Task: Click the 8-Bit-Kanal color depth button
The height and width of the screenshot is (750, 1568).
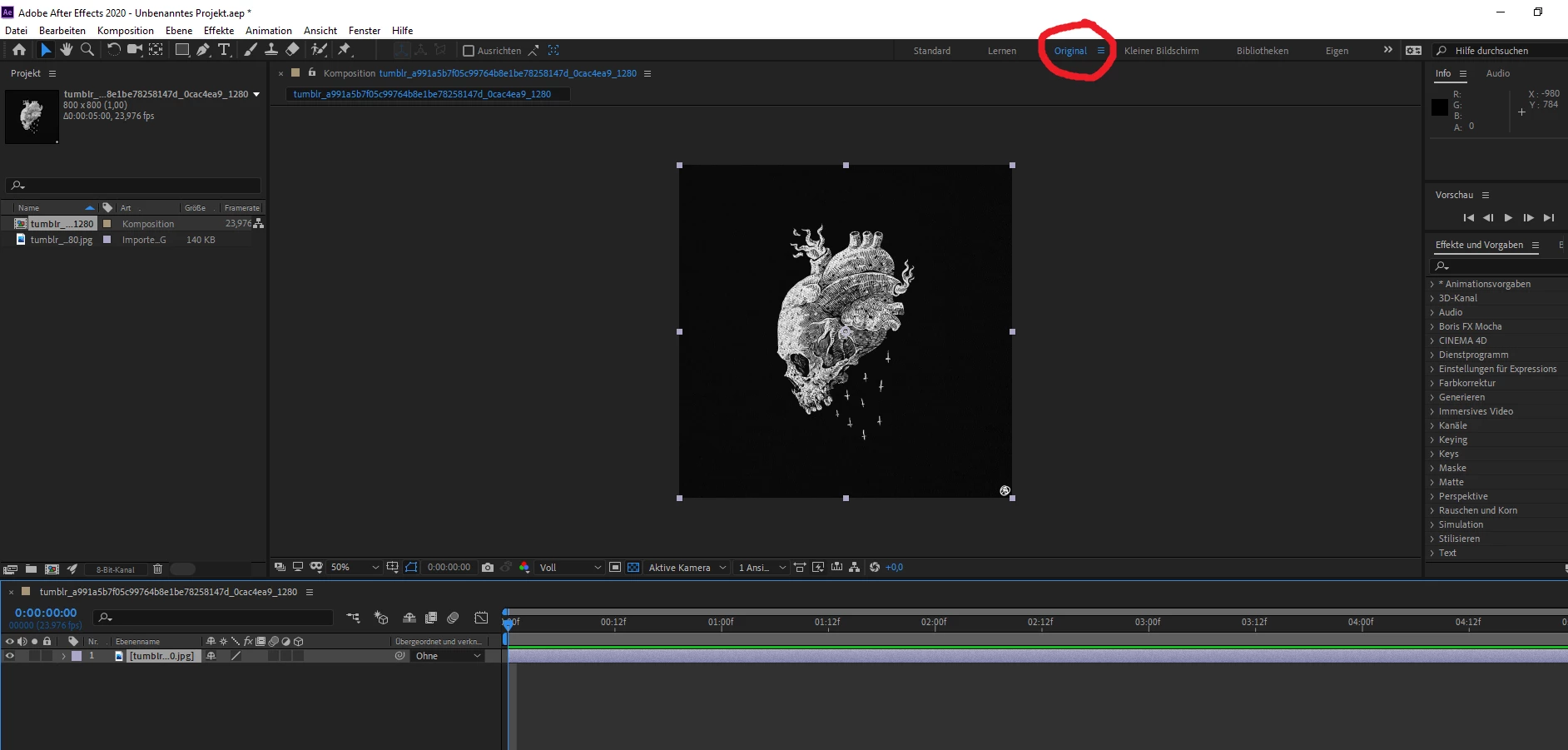Action: coord(116,569)
